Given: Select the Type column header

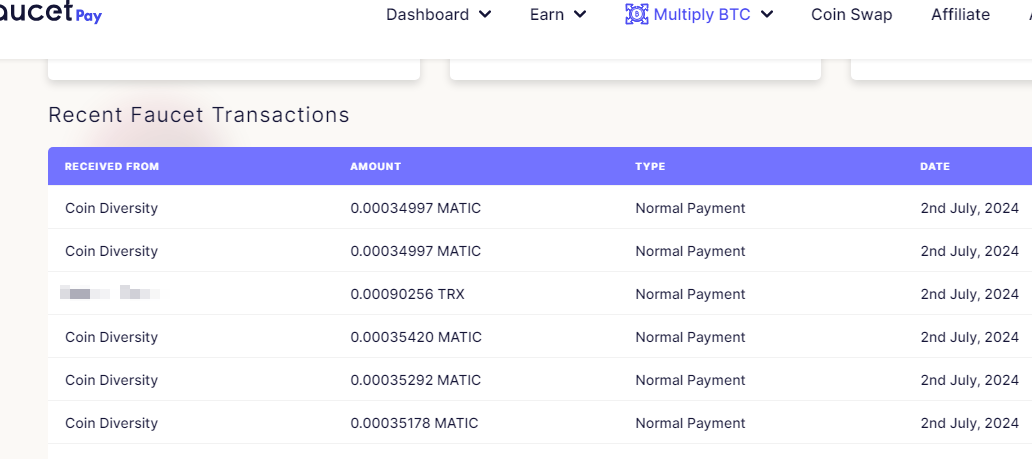Looking at the screenshot, I should 650,166.
